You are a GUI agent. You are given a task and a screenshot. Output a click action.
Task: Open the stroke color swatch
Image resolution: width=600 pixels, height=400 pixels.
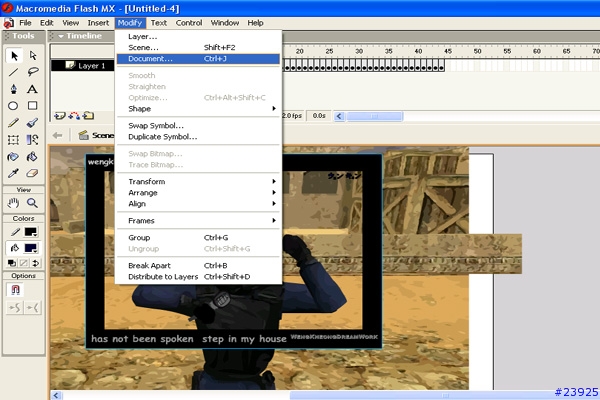(31, 232)
